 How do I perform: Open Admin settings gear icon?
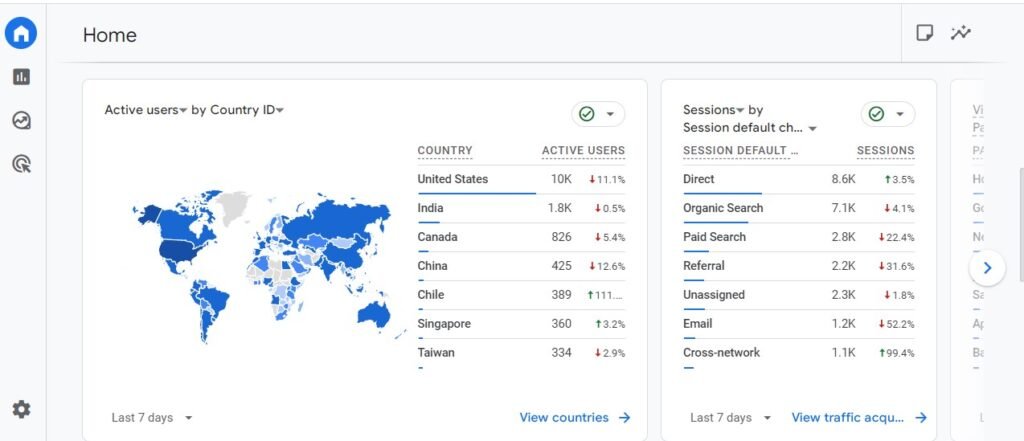pos(22,410)
